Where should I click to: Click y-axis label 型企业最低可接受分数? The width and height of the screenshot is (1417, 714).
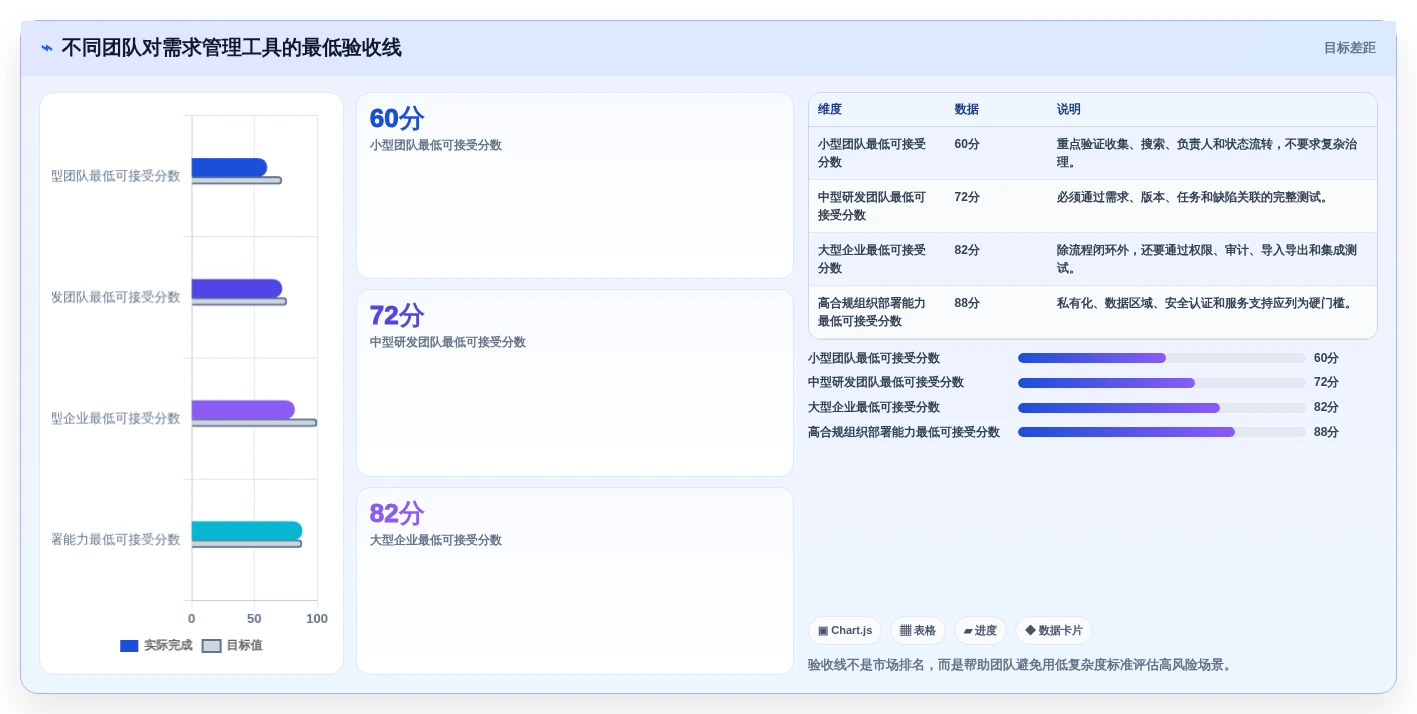pyautogui.click(x=116, y=418)
